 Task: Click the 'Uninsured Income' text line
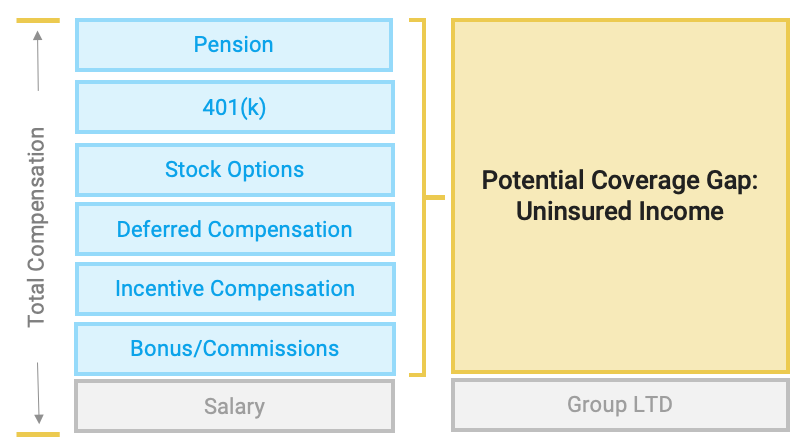(x=619, y=212)
